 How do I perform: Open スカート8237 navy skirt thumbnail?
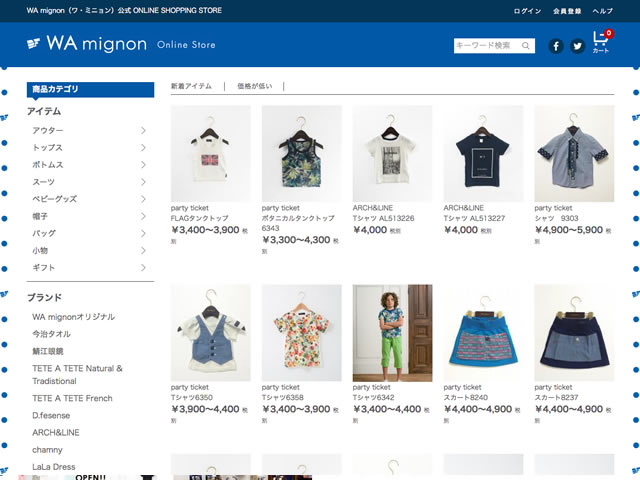pyautogui.click(x=574, y=333)
